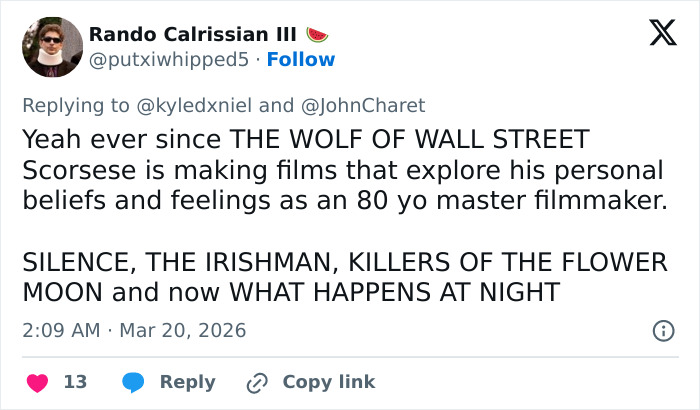This screenshot has width=700, height=410.
Task: Click the paragraph mentioning WOLF OF WALL STREET
Action: pos(343,170)
